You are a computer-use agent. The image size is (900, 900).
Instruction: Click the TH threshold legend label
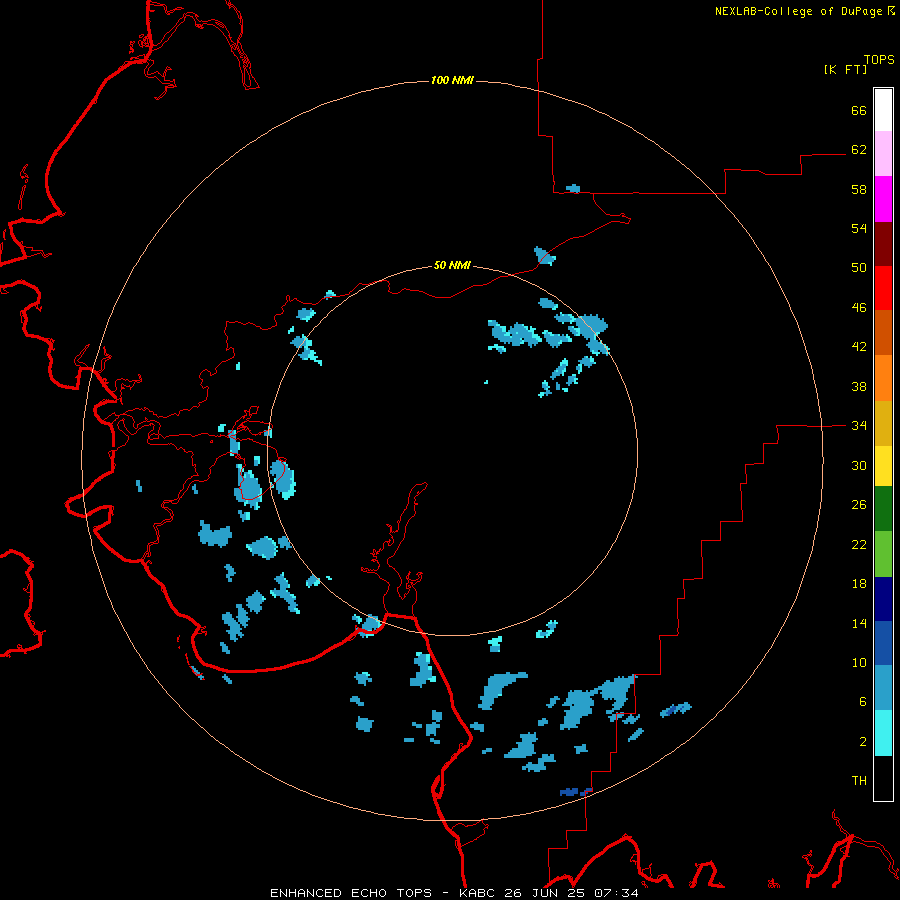[x=859, y=781]
